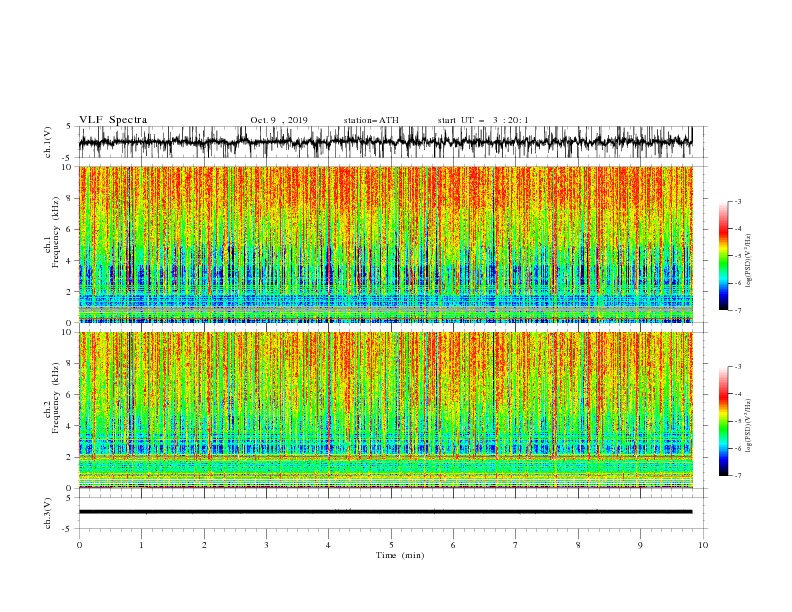The width and height of the screenshot is (792, 612).
Task: Click the ch.1 spectrogram 6 kHz tick label
Action: coord(70,230)
